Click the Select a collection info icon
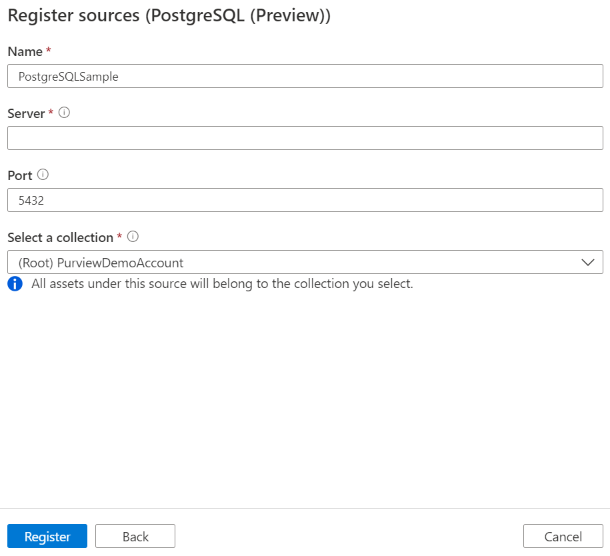610x556 pixels. pos(133,237)
